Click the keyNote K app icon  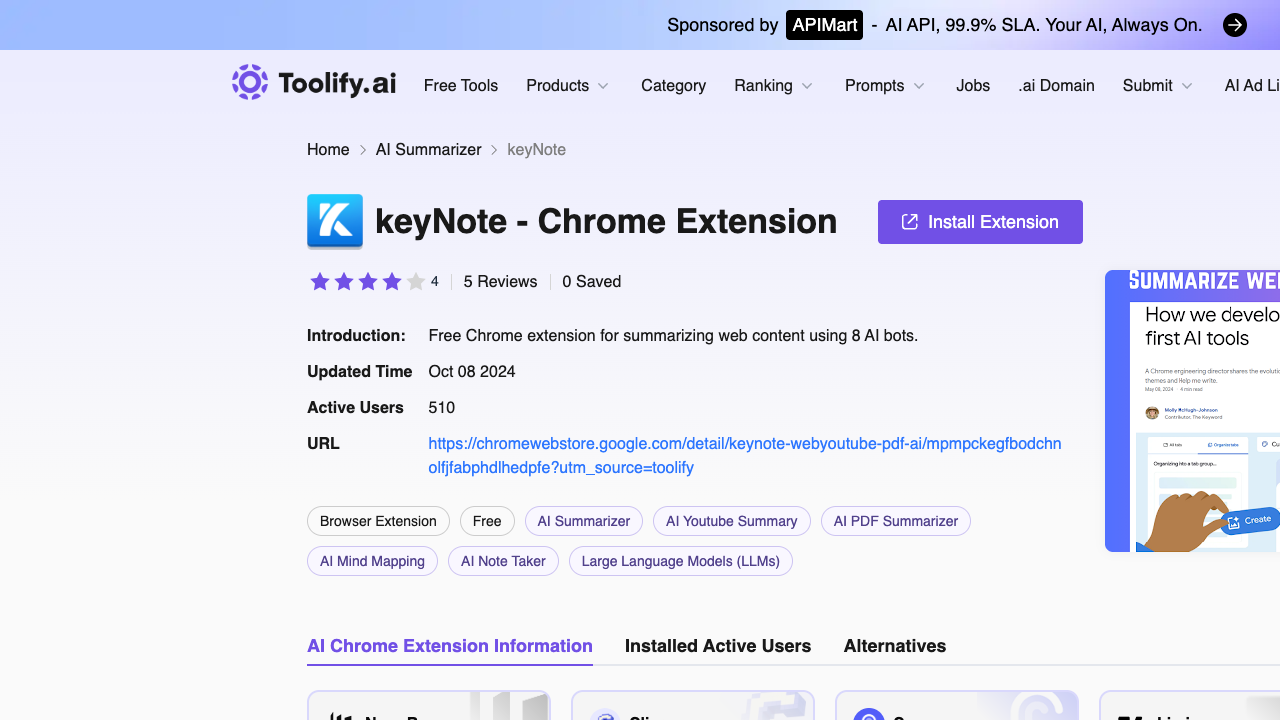pyautogui.click(x=335, y=221)
